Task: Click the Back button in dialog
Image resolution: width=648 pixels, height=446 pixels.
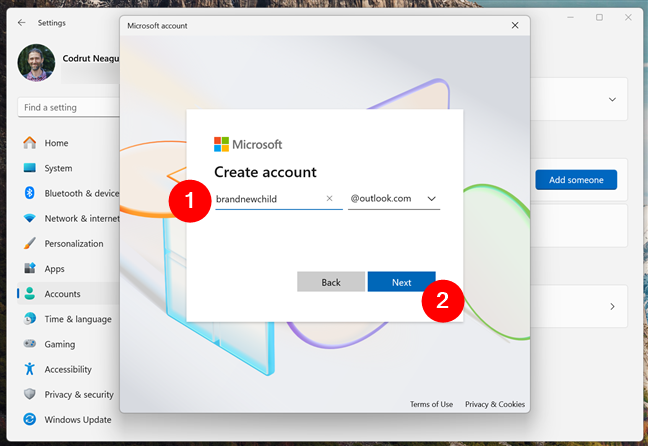Action: point(331,282)
